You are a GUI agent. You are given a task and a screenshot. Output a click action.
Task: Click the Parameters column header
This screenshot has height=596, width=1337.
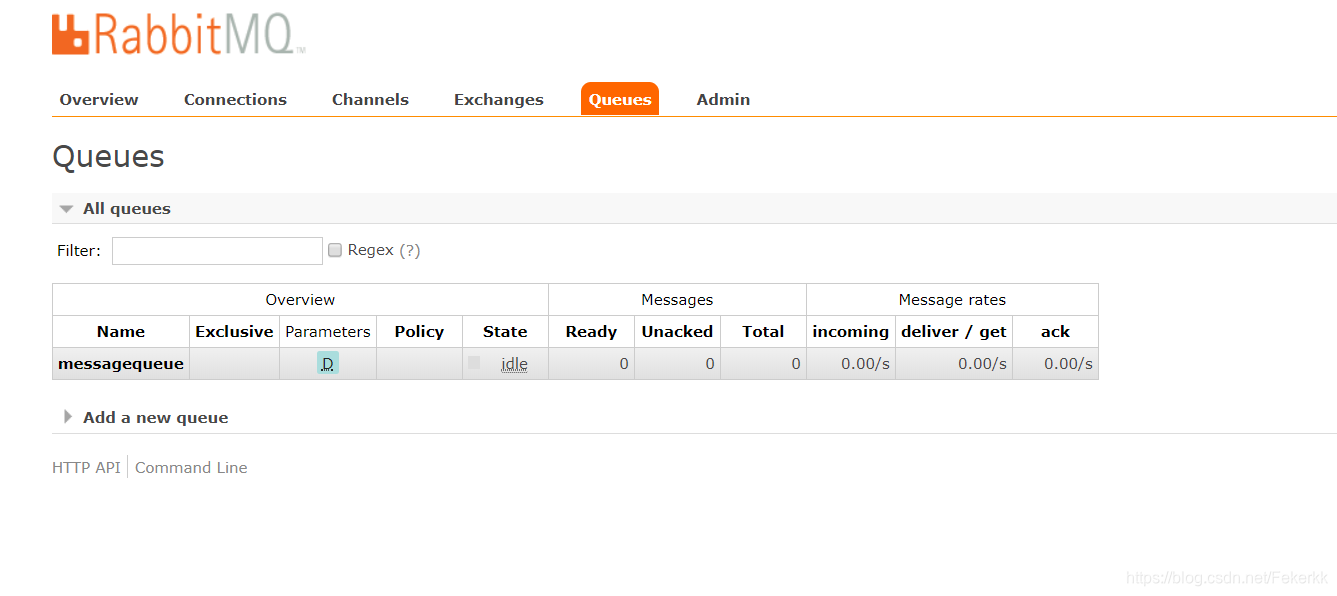pyautogui.click(x=328, y=332)
